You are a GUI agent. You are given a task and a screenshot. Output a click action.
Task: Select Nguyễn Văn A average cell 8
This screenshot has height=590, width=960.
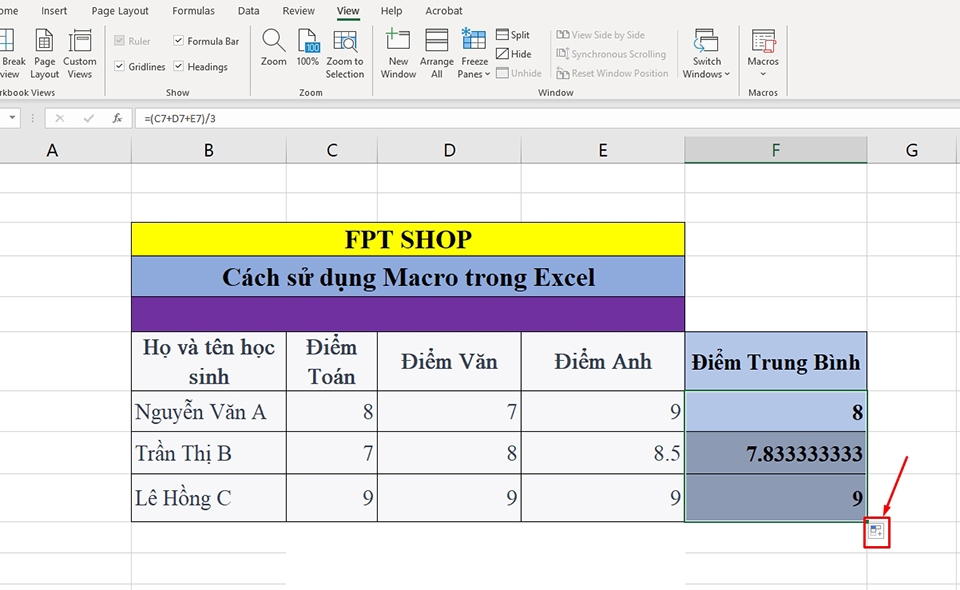(x=776, y=411)
